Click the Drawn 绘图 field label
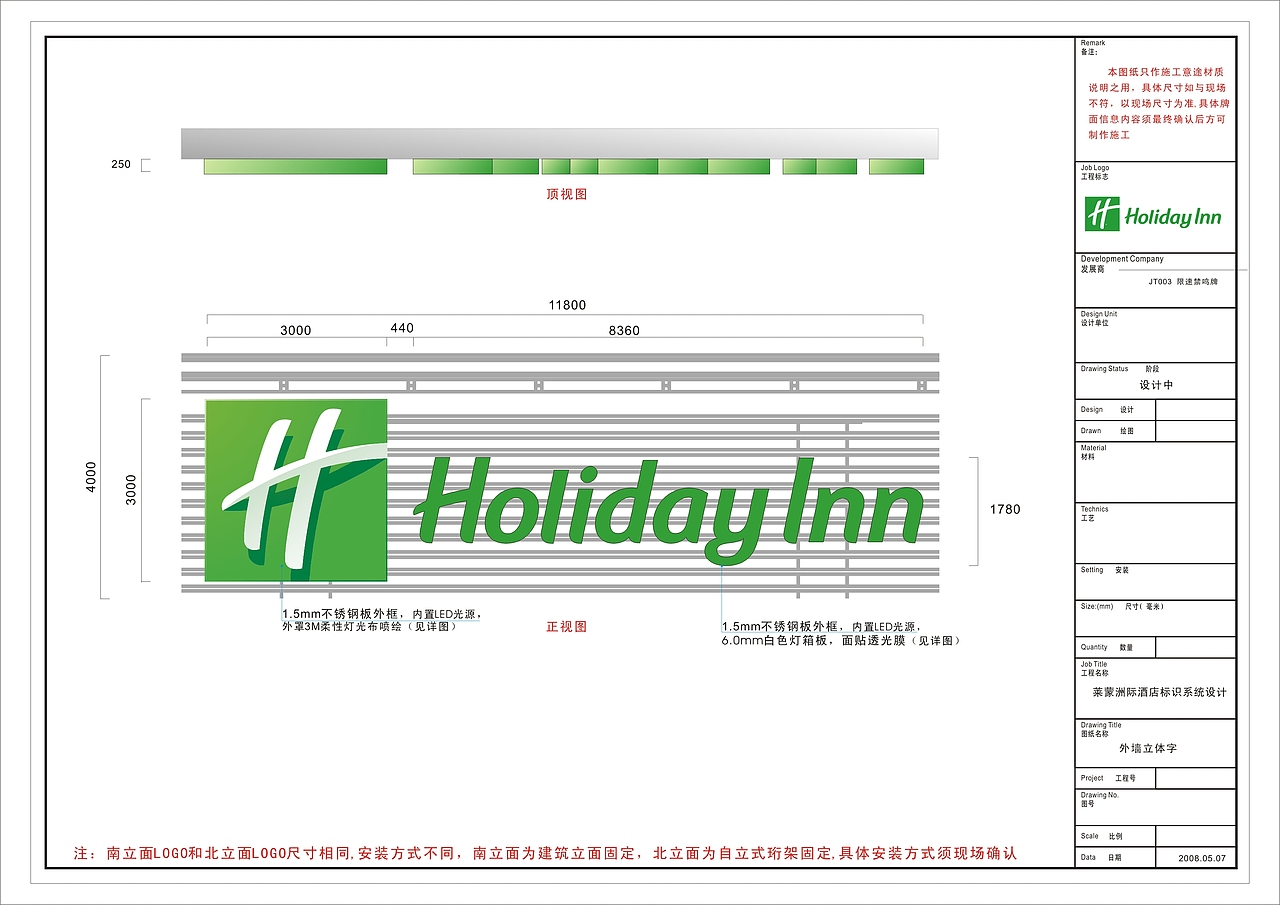This screenshot has height=905, width=1280. [1107, 431]
